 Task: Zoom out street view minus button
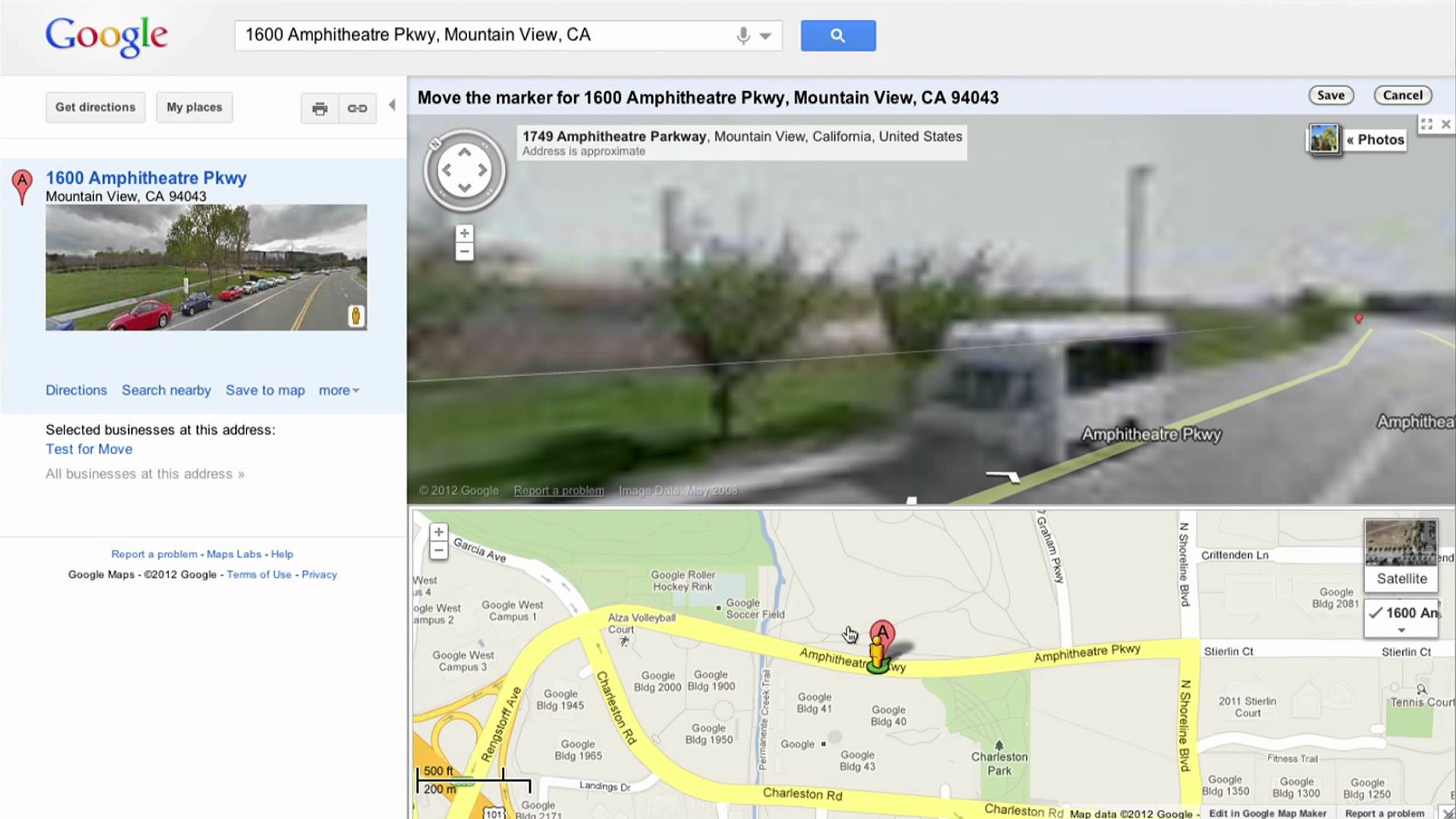point(464,252)
